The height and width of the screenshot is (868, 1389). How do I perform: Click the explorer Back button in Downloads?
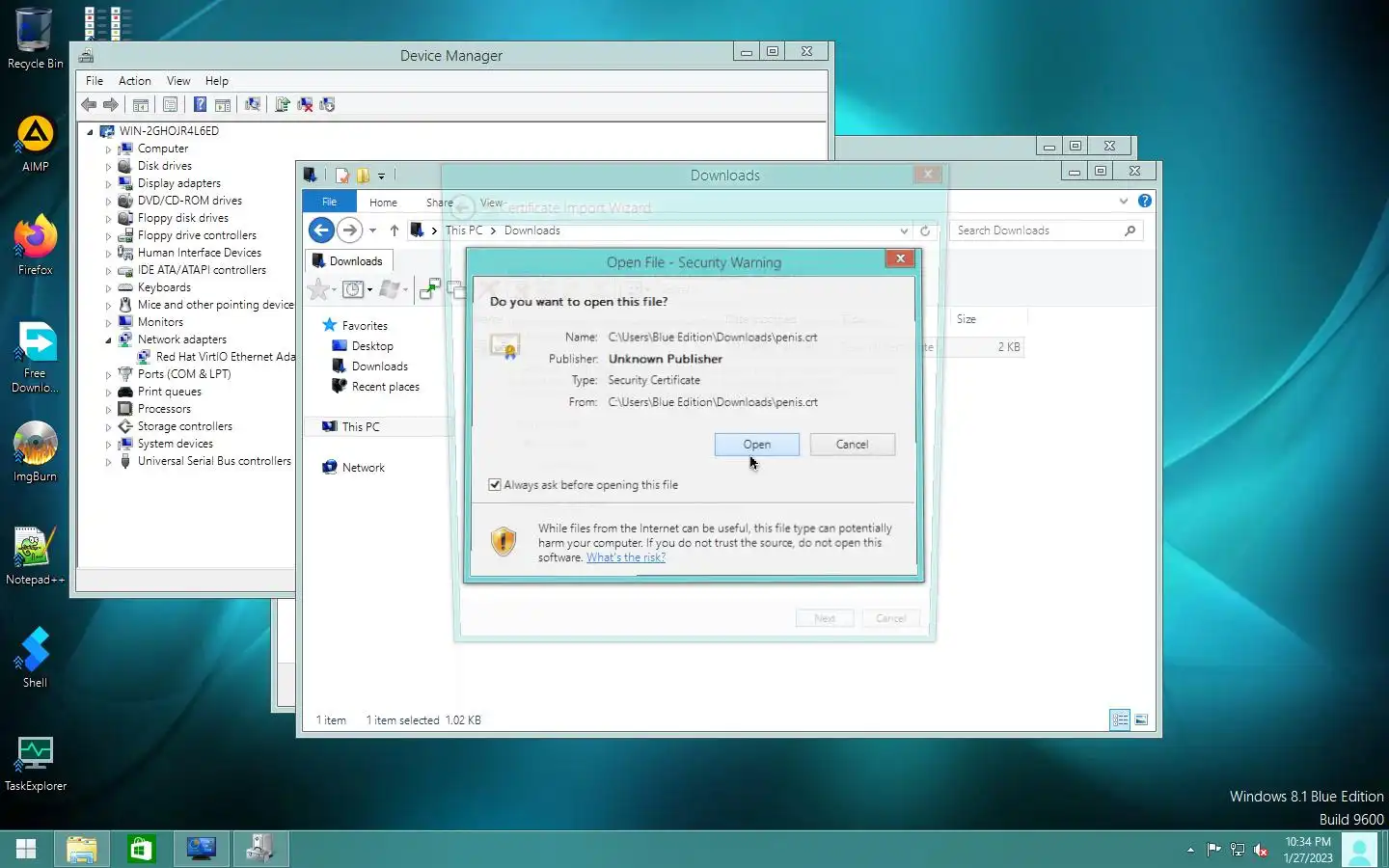click(321, 231)
